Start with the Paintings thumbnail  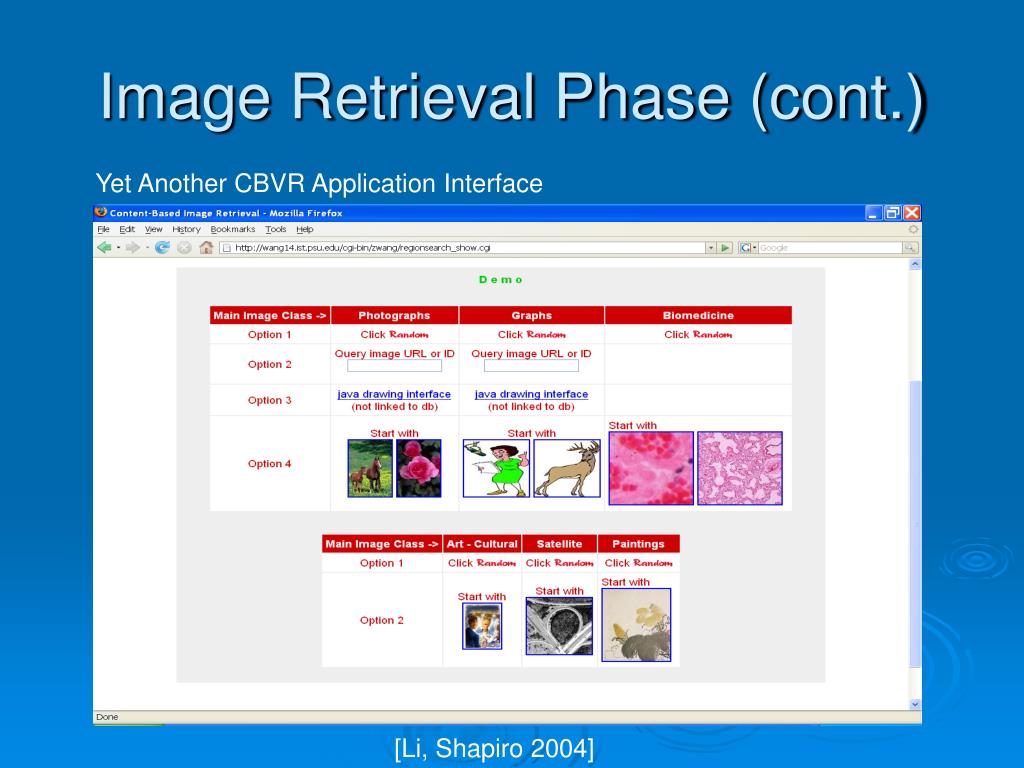coord(636,625)
